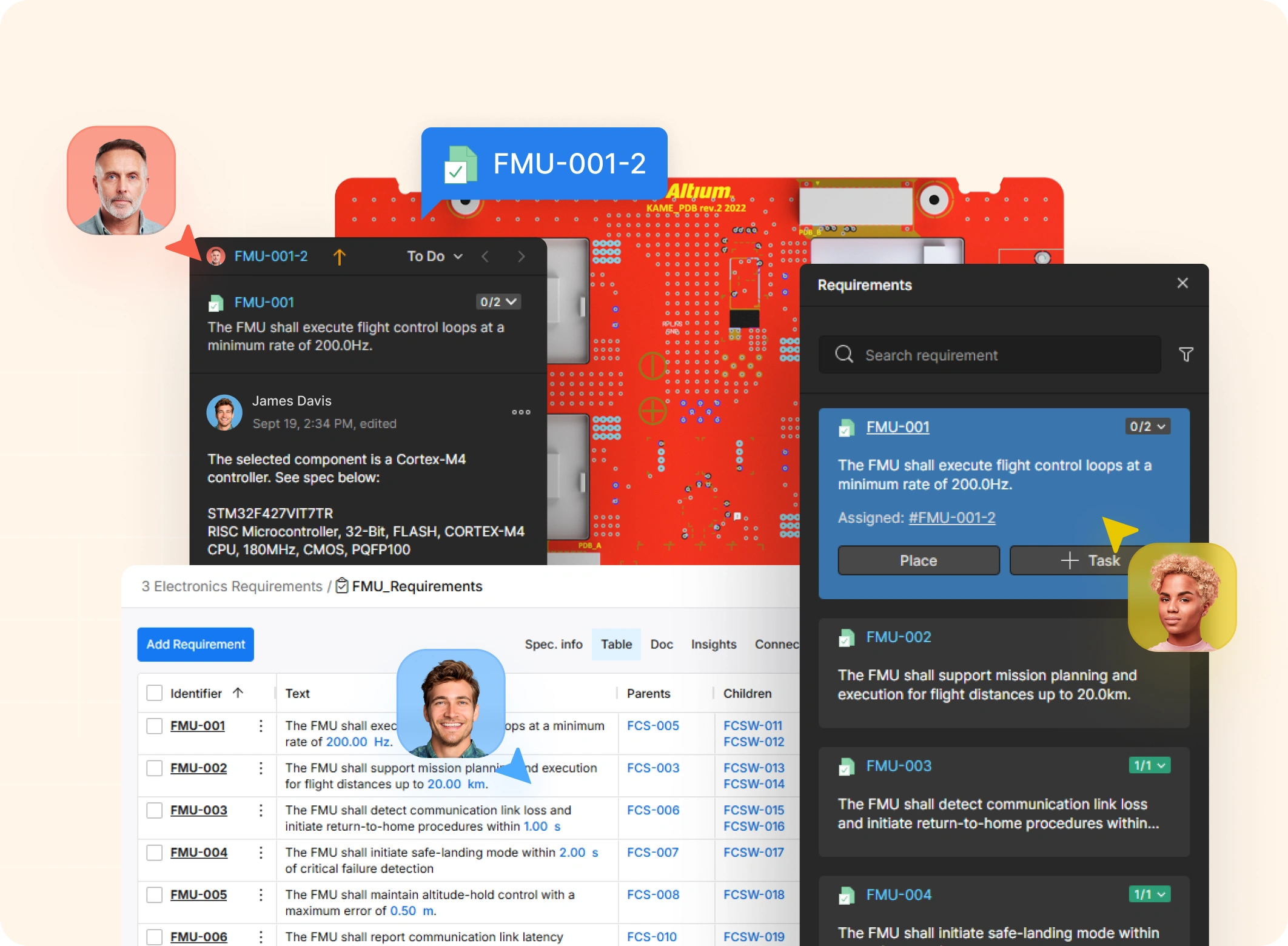Click the document icon on FMU-001 requirements card
The image size is (1288, 946).
pyautogui.click(x=847, y=428)
